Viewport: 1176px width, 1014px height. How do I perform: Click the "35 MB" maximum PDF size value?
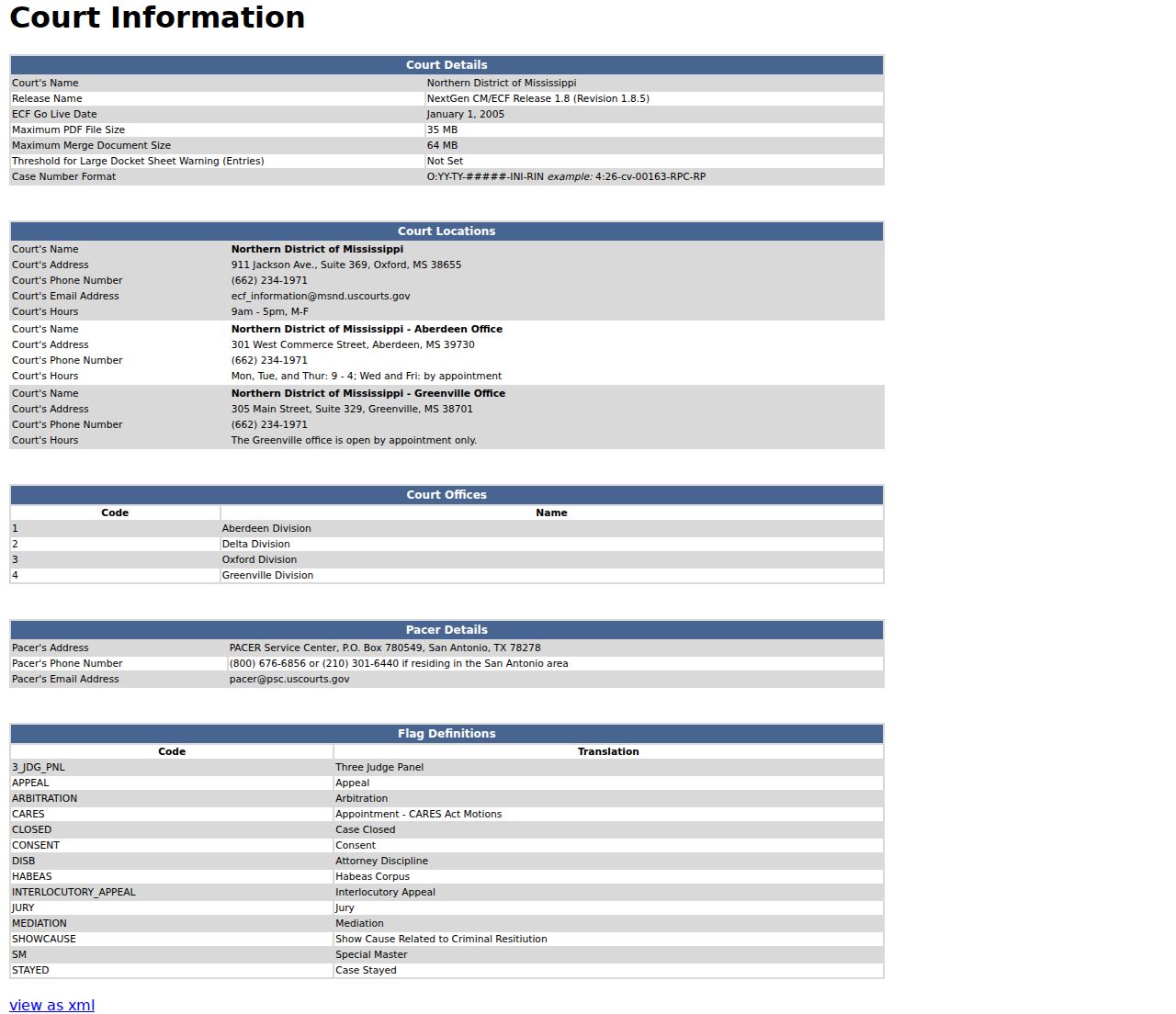coord(442,130)
